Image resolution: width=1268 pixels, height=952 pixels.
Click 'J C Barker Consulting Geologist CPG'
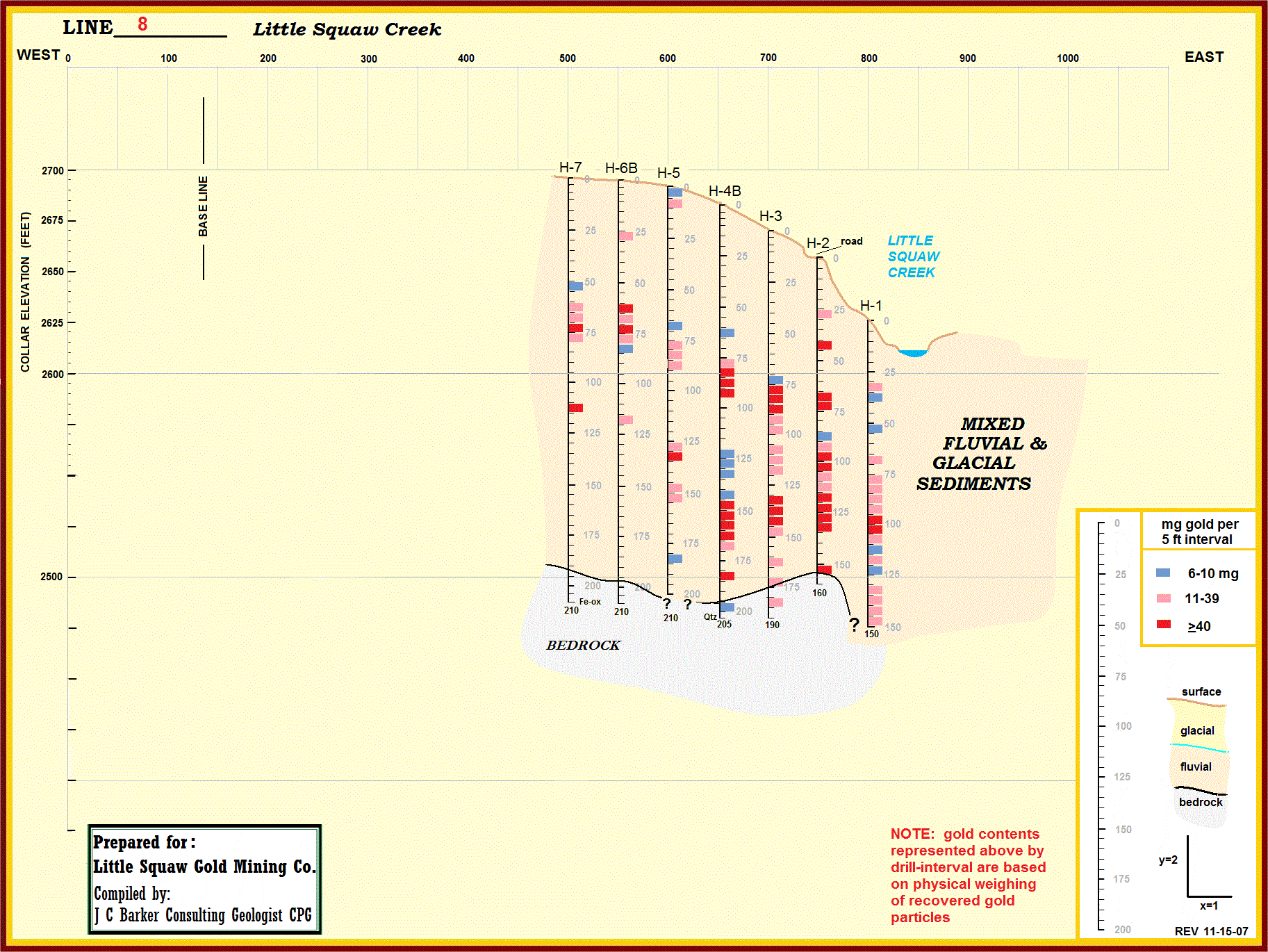[204, 916]
